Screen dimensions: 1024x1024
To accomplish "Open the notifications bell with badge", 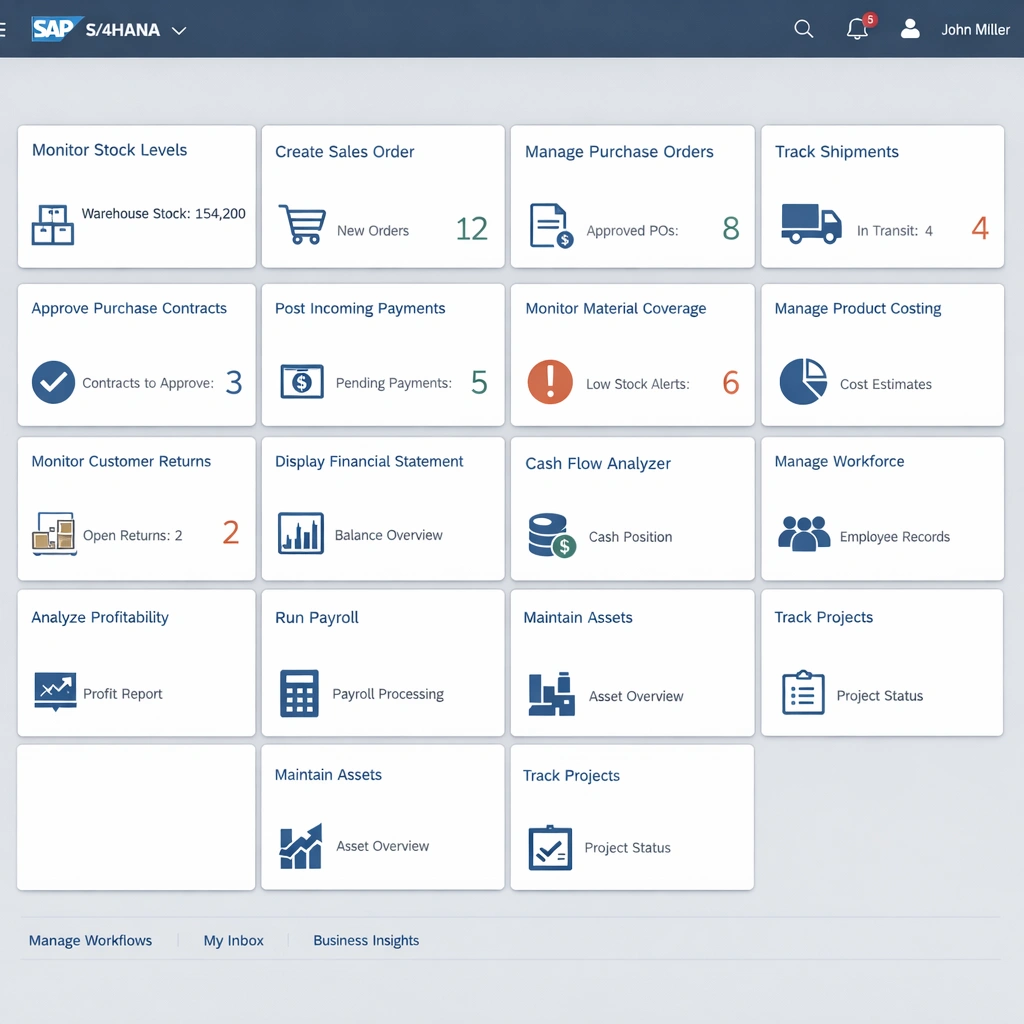I will pos(857,29).
